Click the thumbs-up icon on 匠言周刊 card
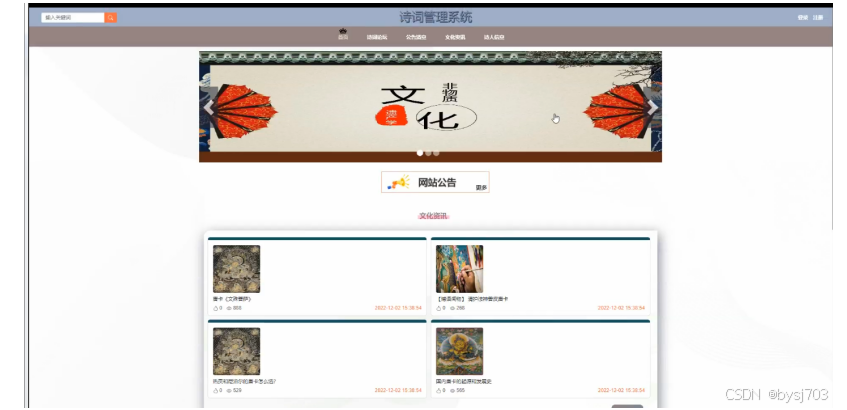 pyautogui.click(x=439, y=308)
